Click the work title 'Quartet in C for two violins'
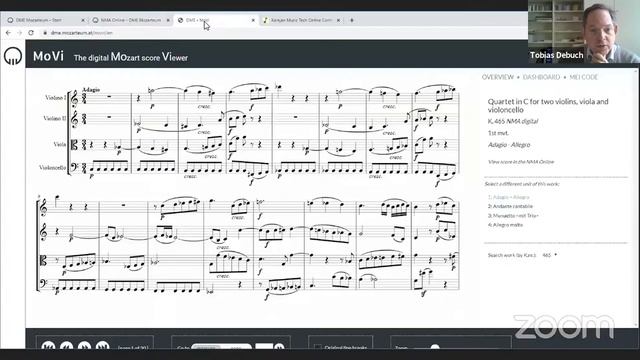 click(548, 105)
